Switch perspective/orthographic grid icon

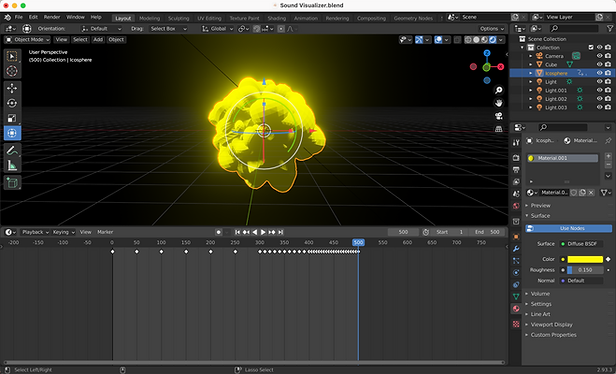[499, 129]
